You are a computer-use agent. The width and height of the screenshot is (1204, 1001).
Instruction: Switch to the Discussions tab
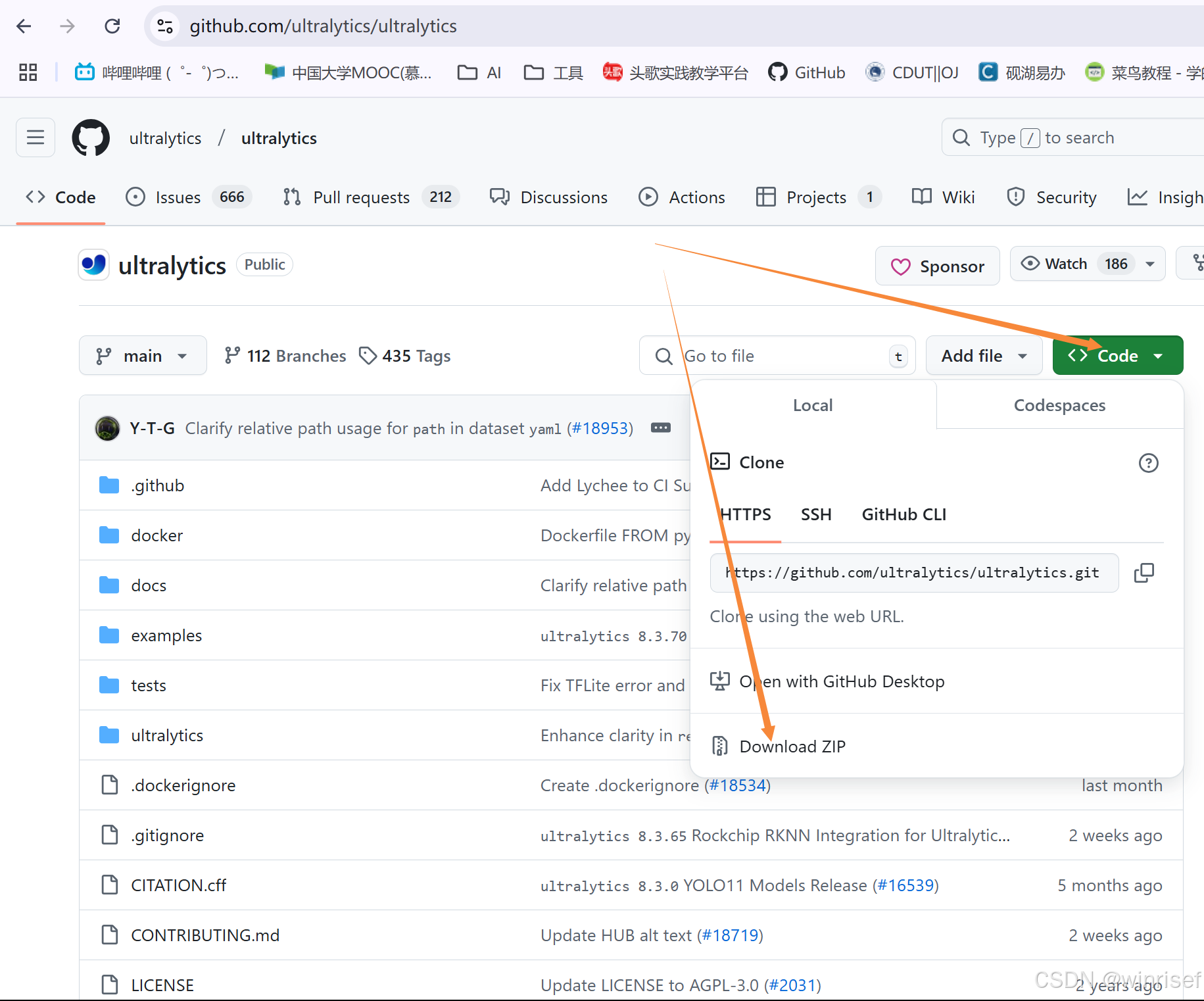pos(549,197)
